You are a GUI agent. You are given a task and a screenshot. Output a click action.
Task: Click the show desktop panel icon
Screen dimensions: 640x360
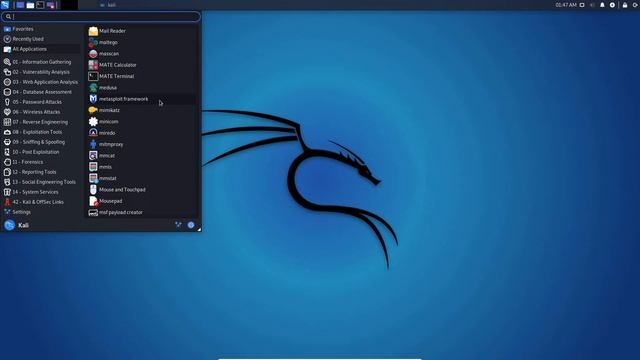(20, 5)
